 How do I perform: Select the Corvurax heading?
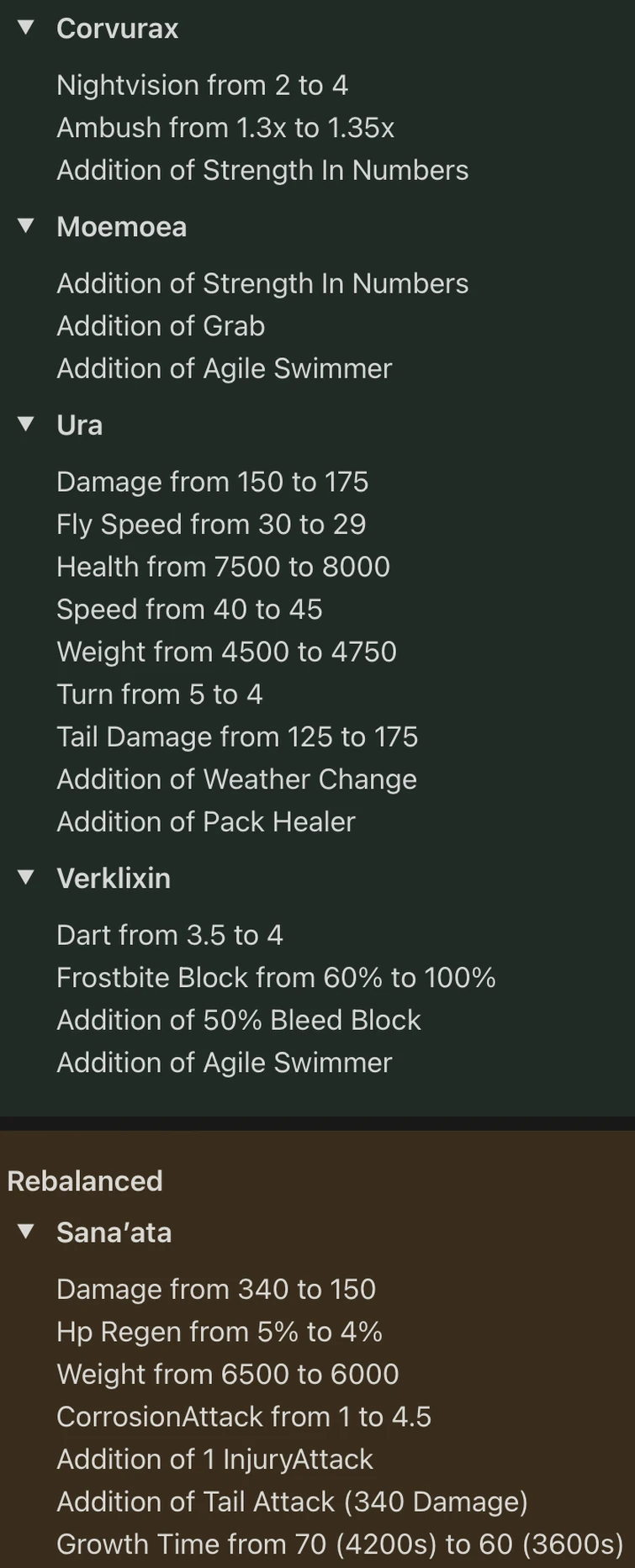117,29
